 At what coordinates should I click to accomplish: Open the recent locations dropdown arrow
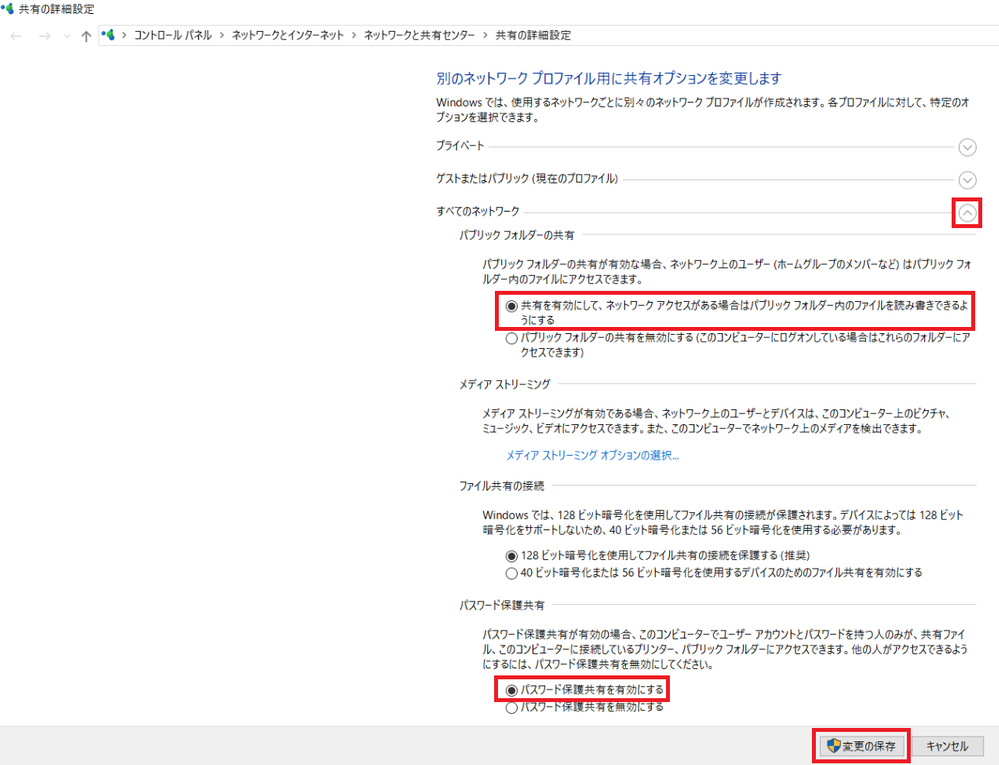[67, 36]
